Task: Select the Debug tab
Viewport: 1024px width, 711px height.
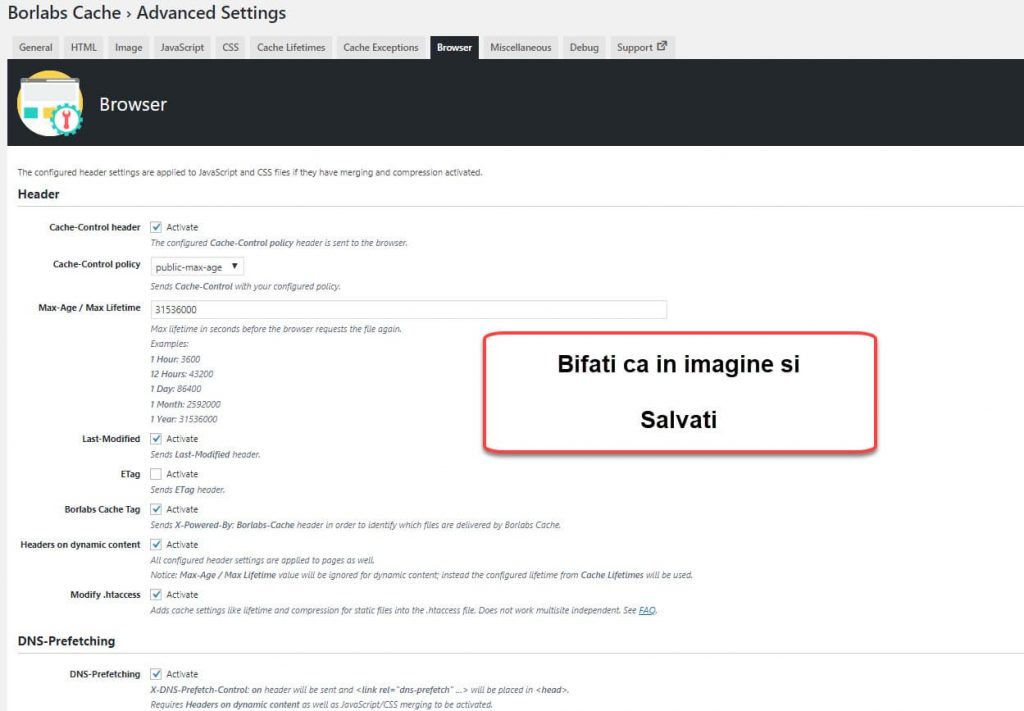Action: (x=584, y=48)
